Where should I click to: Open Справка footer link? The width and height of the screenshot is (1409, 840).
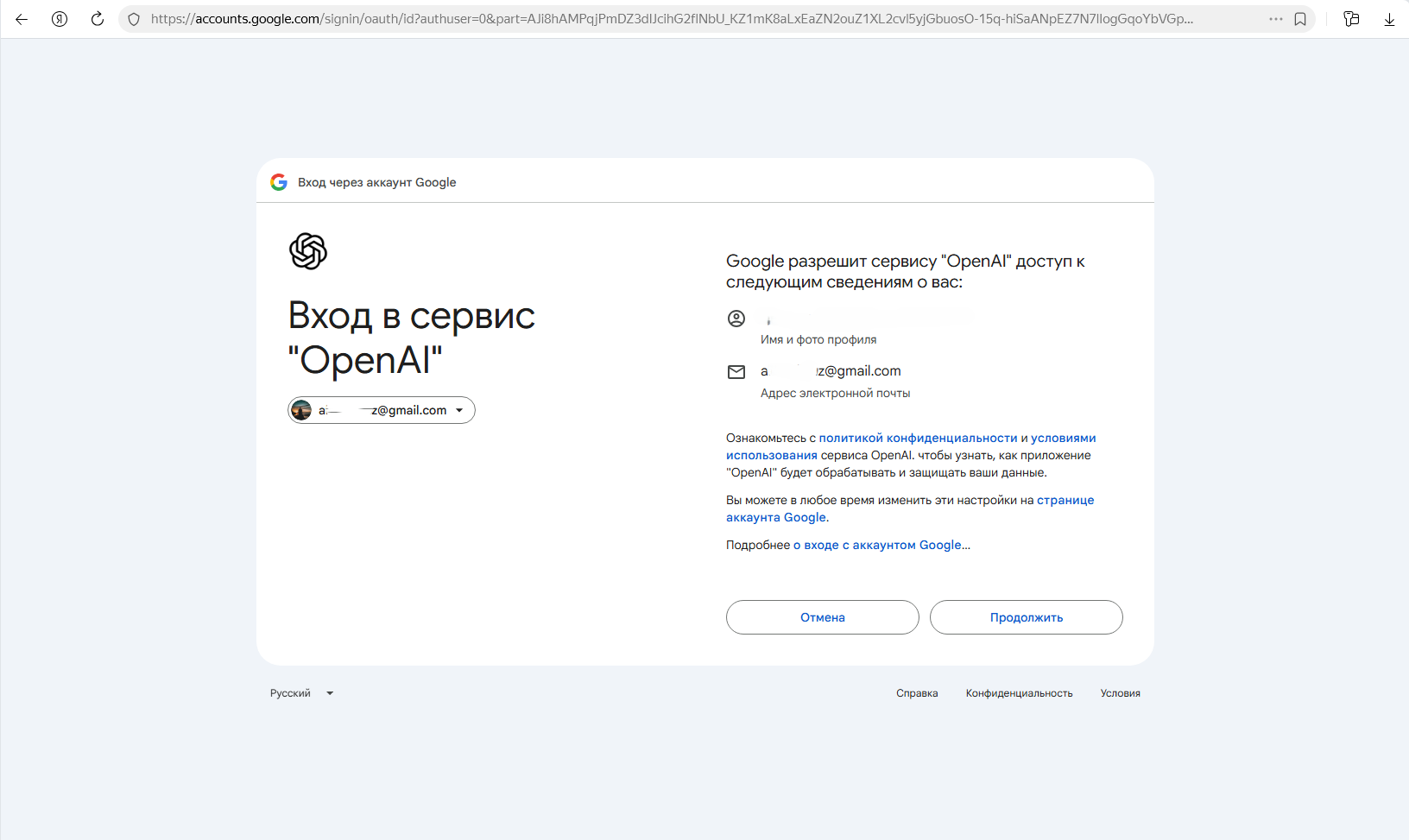(917, 693)
